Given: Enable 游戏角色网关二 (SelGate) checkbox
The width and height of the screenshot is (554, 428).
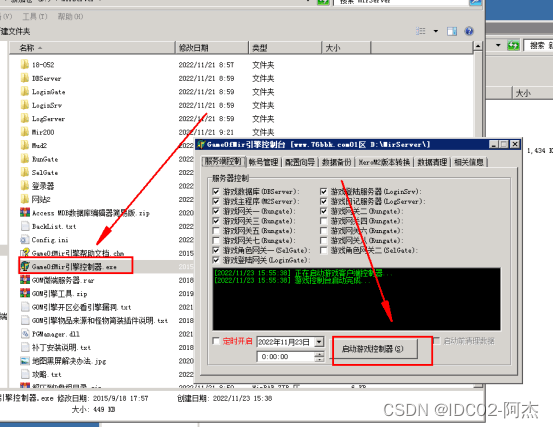Looking at the screenshot, I should click(x=323, y=250).
